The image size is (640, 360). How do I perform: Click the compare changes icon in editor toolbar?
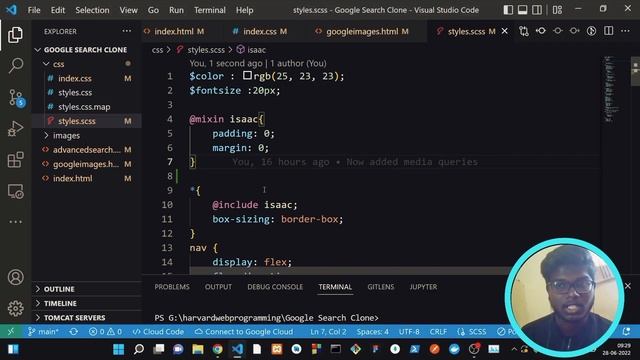(524, 31)
